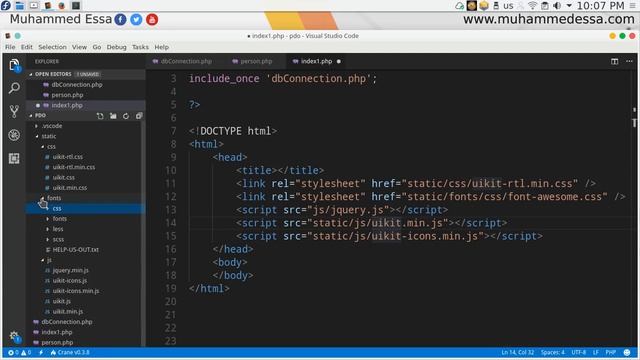Click the Ln 14, Col 32 status item

pos(518,352)
